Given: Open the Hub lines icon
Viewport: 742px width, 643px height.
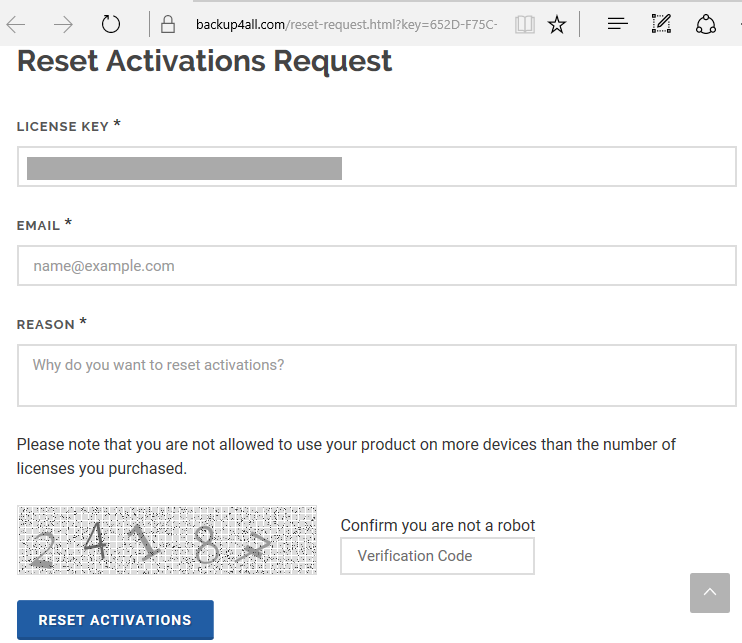Looking at the screenshot, I should click(x=618, y=24).
